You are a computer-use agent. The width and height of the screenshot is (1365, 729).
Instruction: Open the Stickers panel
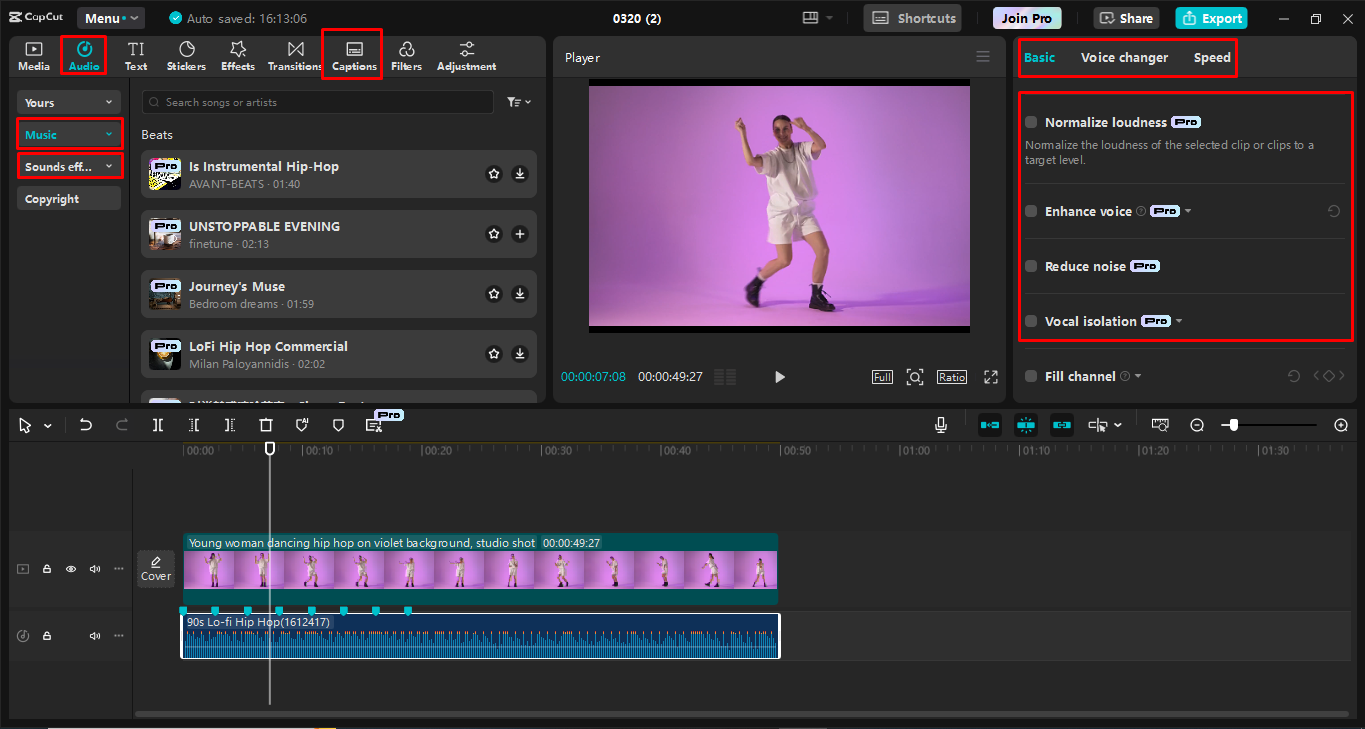[x=186, y=55]
